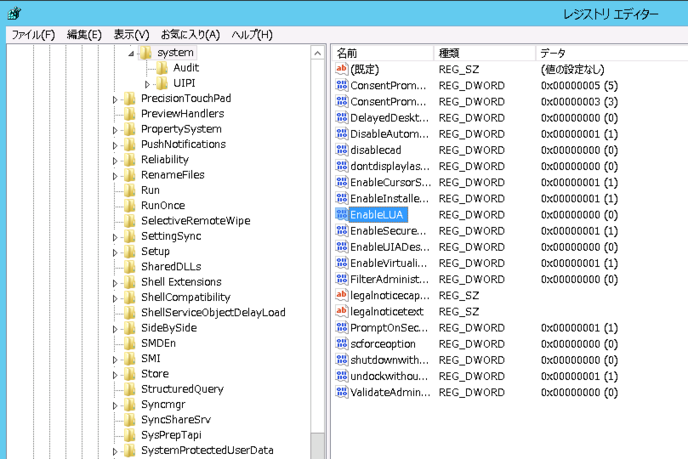Expand the Reliability key
Viewport: 688px width, 459px height.
coord(115,161)
